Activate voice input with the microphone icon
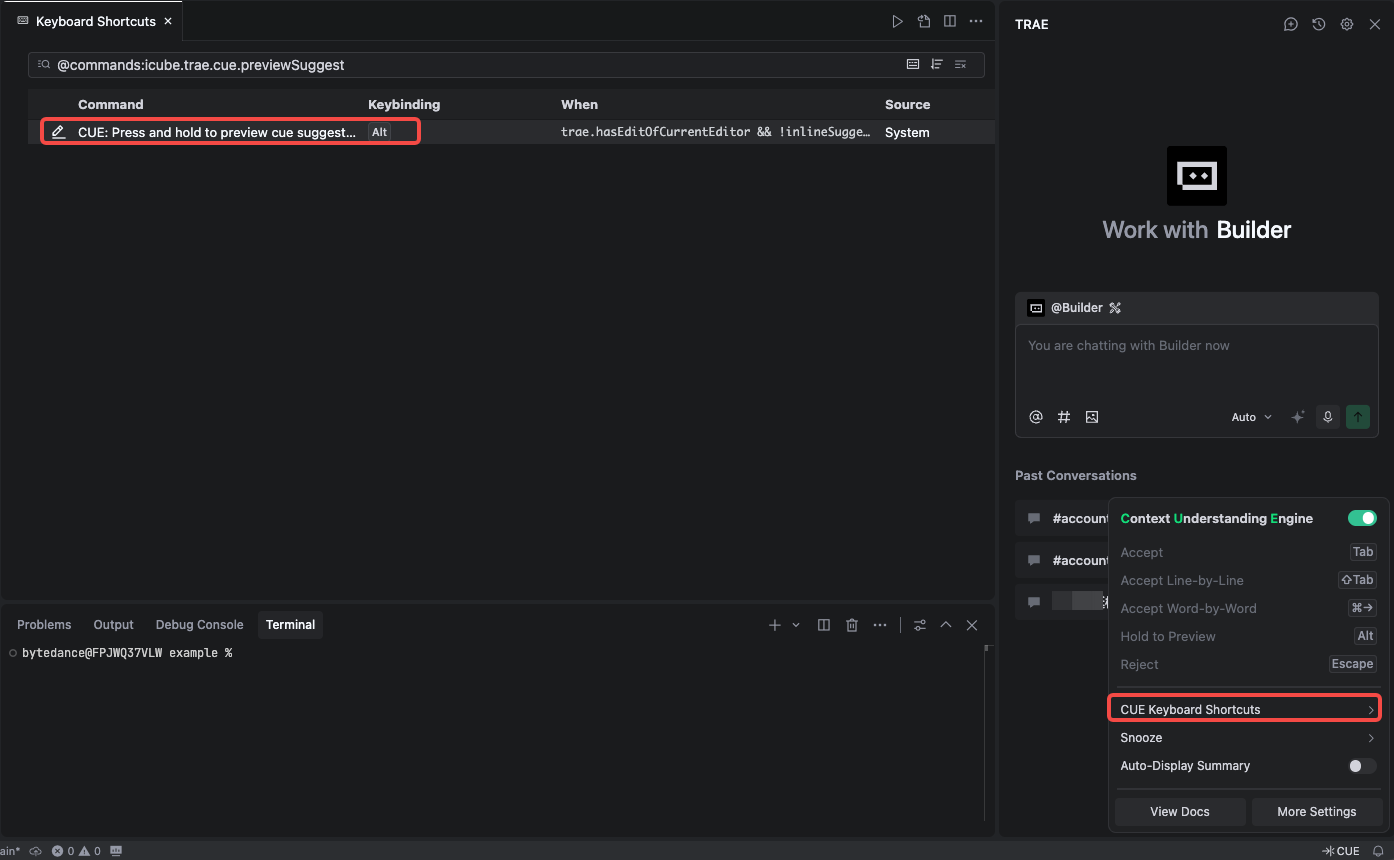 click(1327, 417)
